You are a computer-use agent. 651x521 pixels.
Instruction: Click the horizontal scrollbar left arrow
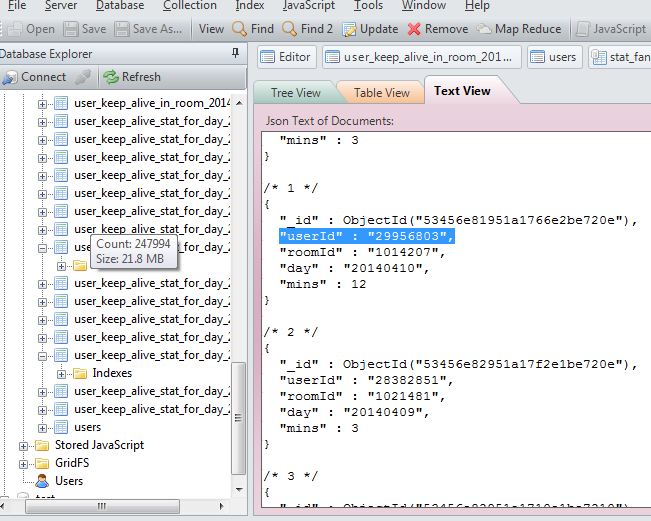tap(3, 506)
